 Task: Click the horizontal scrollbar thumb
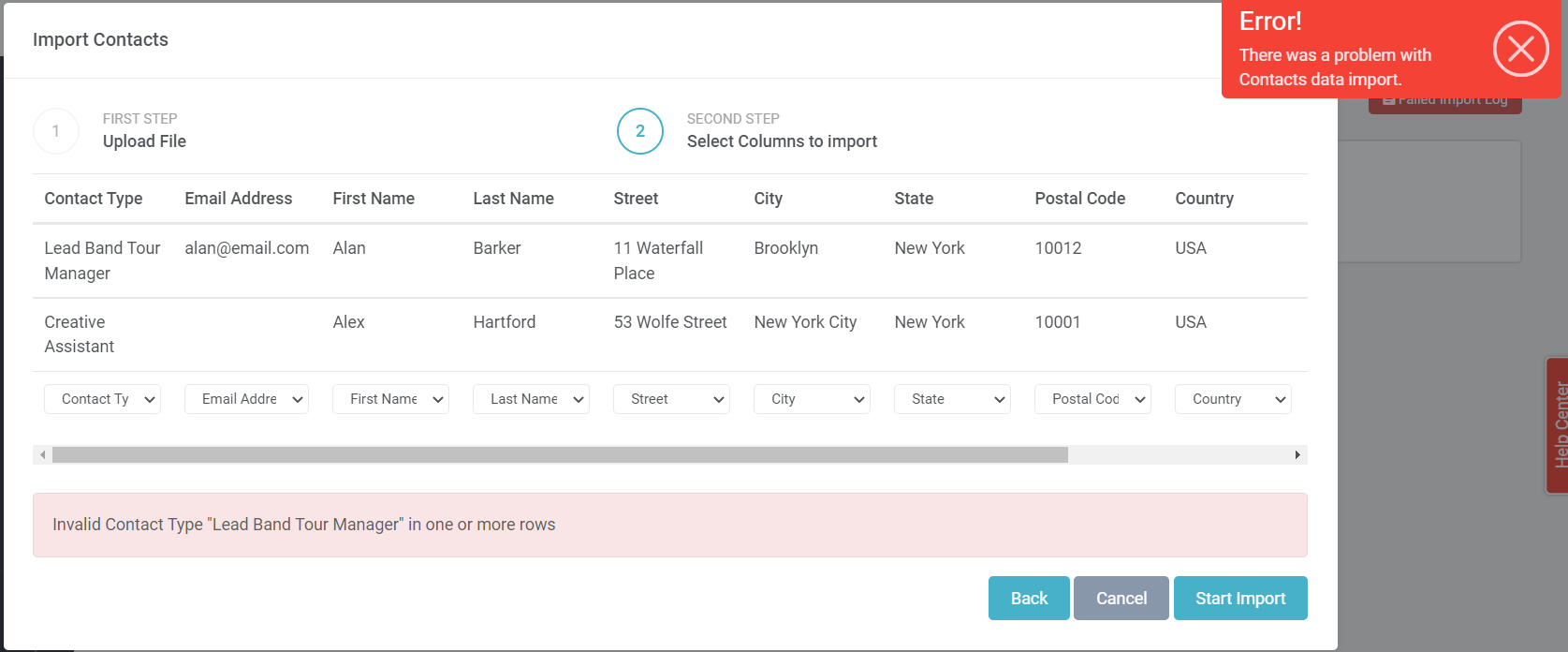pyautogui.click(x=560, y=455)
